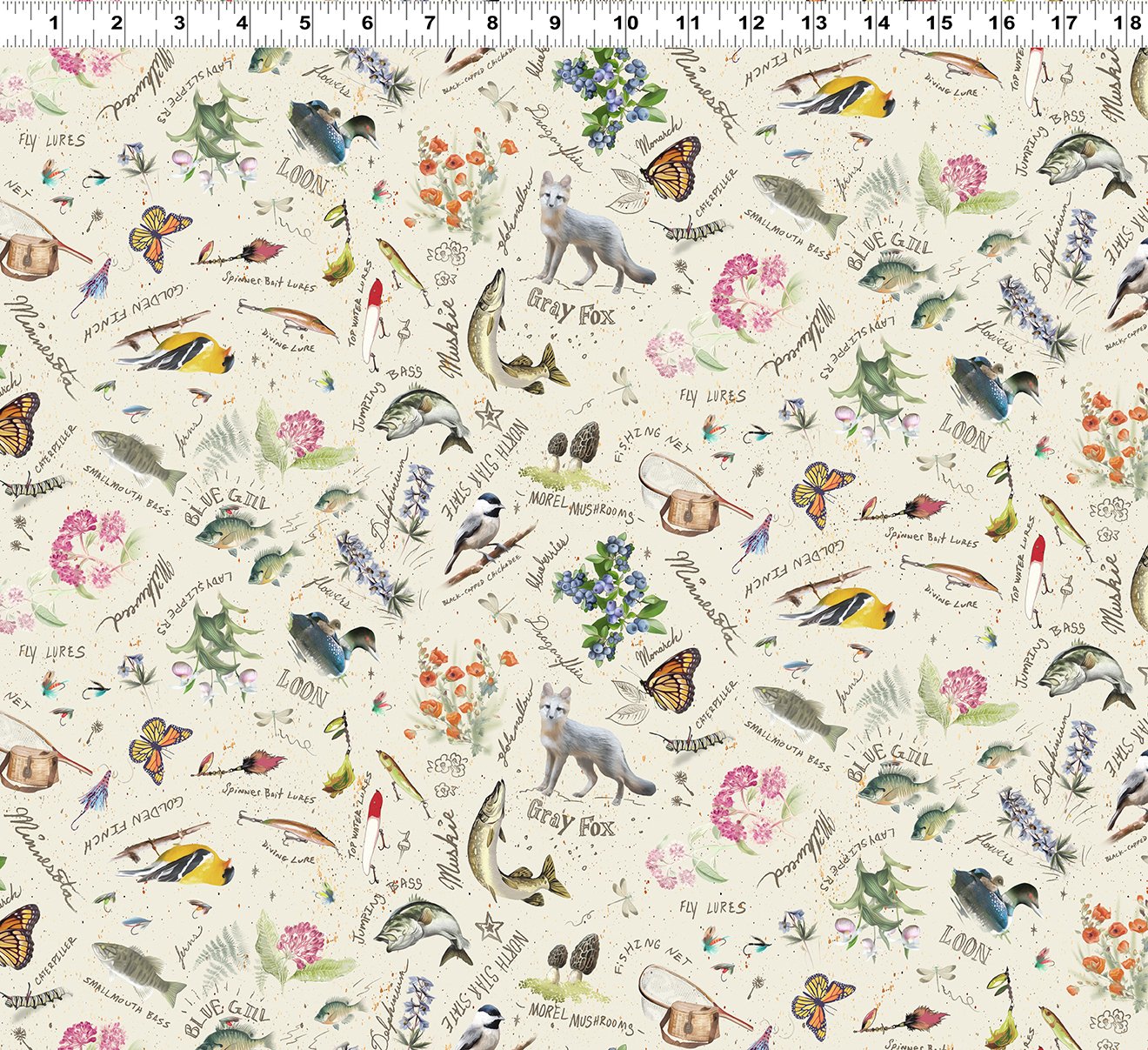The height and width of the screenshot is (1050, 1148).
Task: Click the number 5 on the ruler
Action: coord(304,23)
